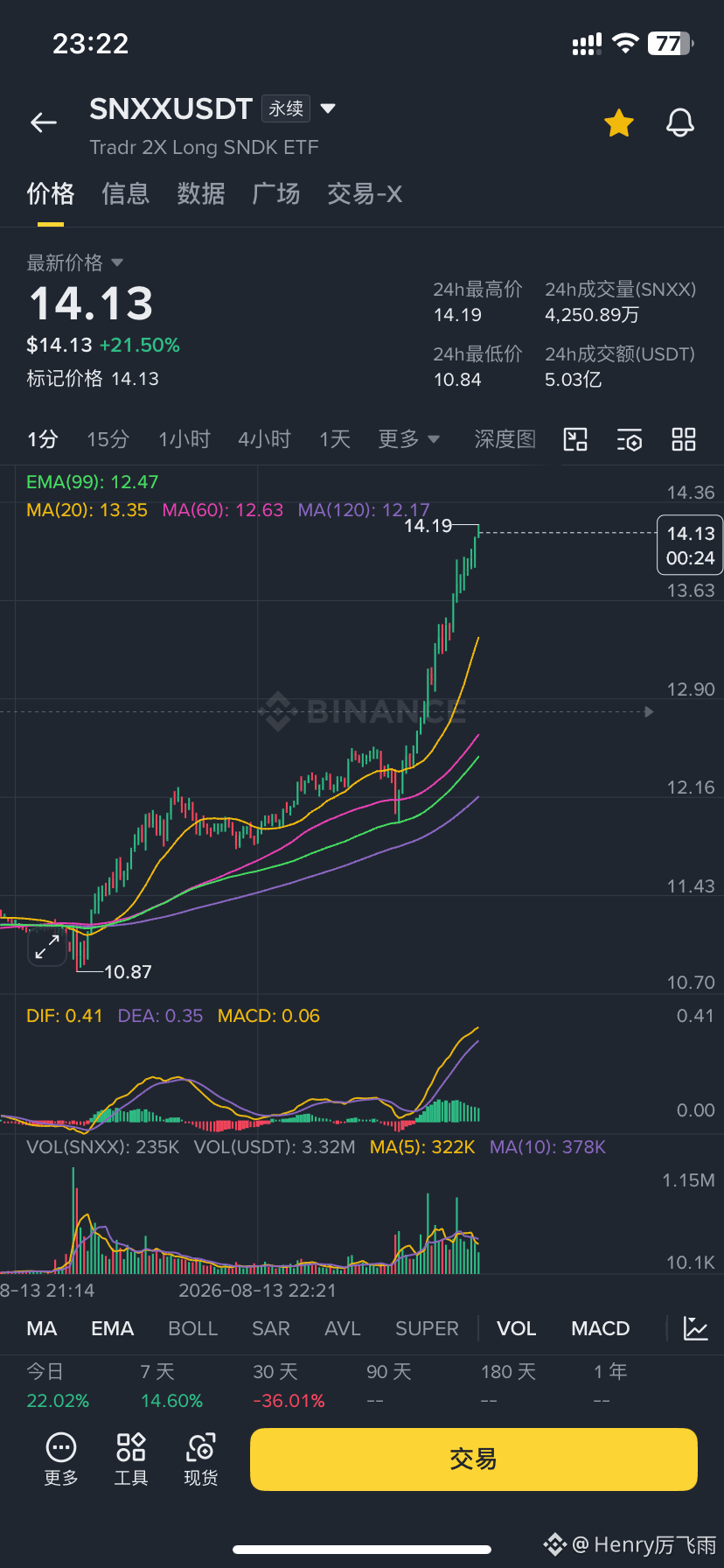Open the multi-chart grid layout icon
724x1568 pixels.
(684, 439)
